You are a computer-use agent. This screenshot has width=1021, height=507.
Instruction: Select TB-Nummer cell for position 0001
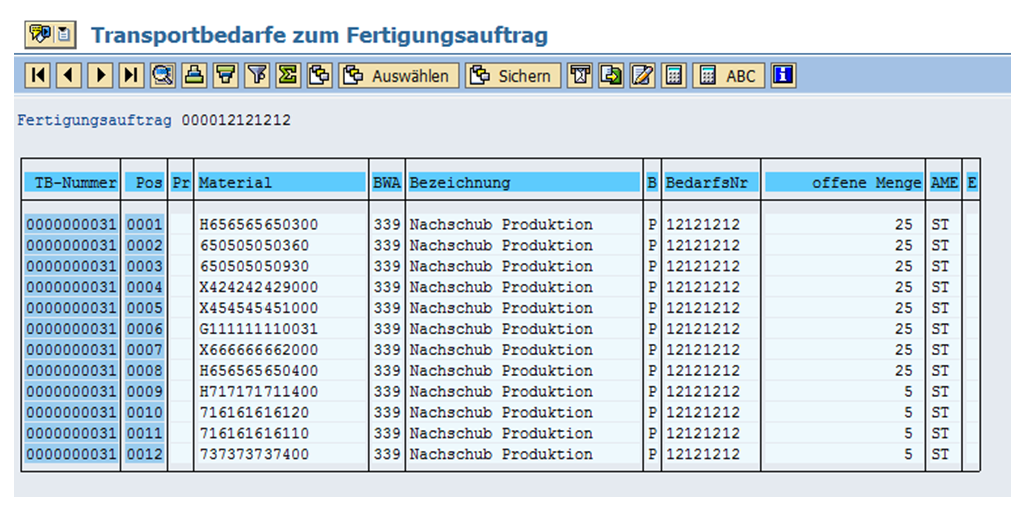coord(71,225)
